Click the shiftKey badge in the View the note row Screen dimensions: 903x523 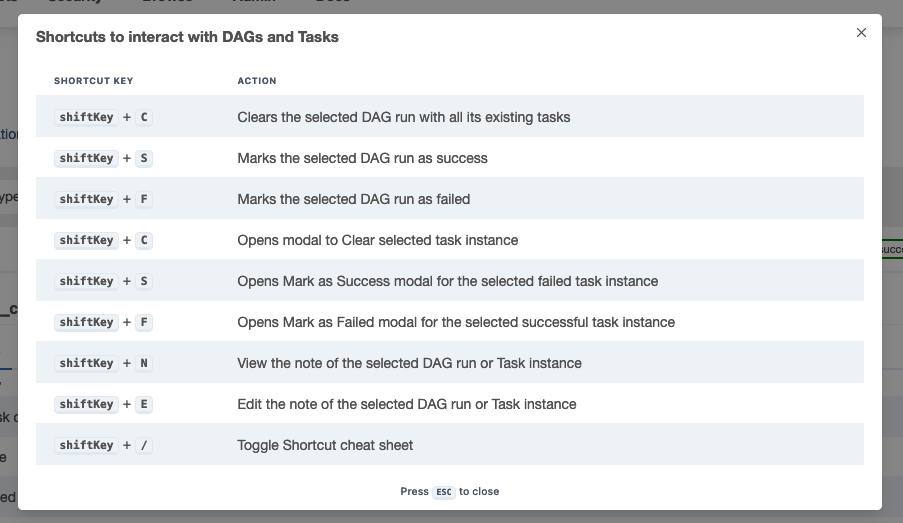[x=86, y=363]
